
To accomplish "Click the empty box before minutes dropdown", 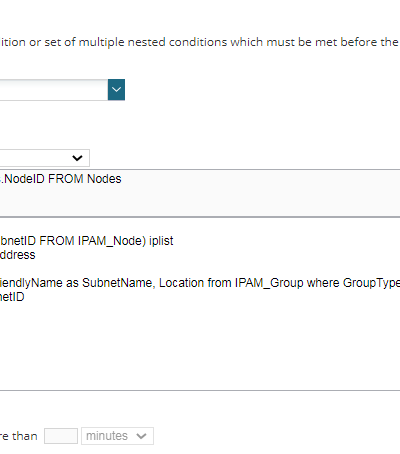I will [x=61, y=436].
